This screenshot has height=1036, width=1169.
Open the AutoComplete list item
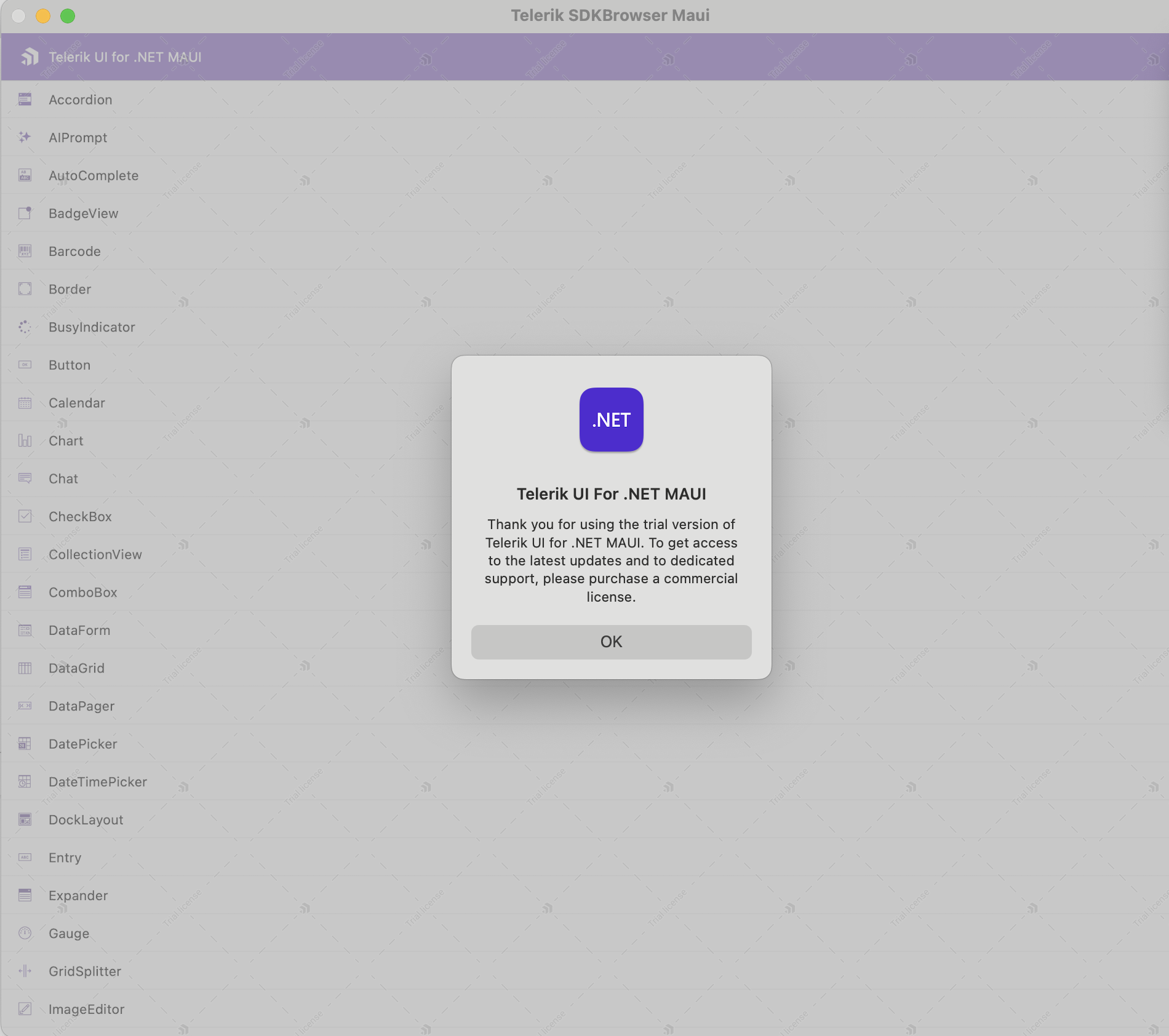coord(94,176)
